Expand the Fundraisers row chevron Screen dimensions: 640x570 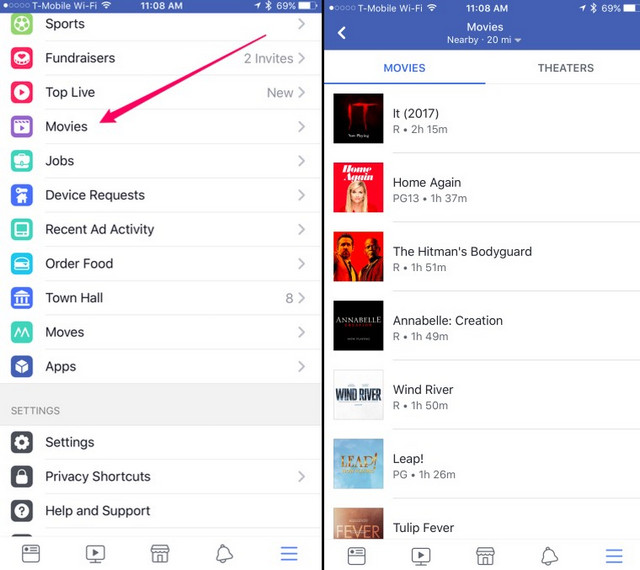301,58
